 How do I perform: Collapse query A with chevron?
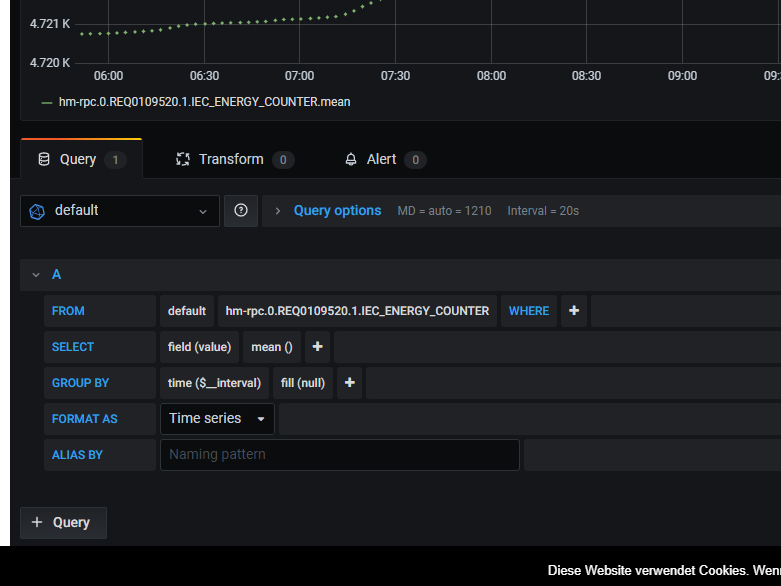[x=36, y=275]
